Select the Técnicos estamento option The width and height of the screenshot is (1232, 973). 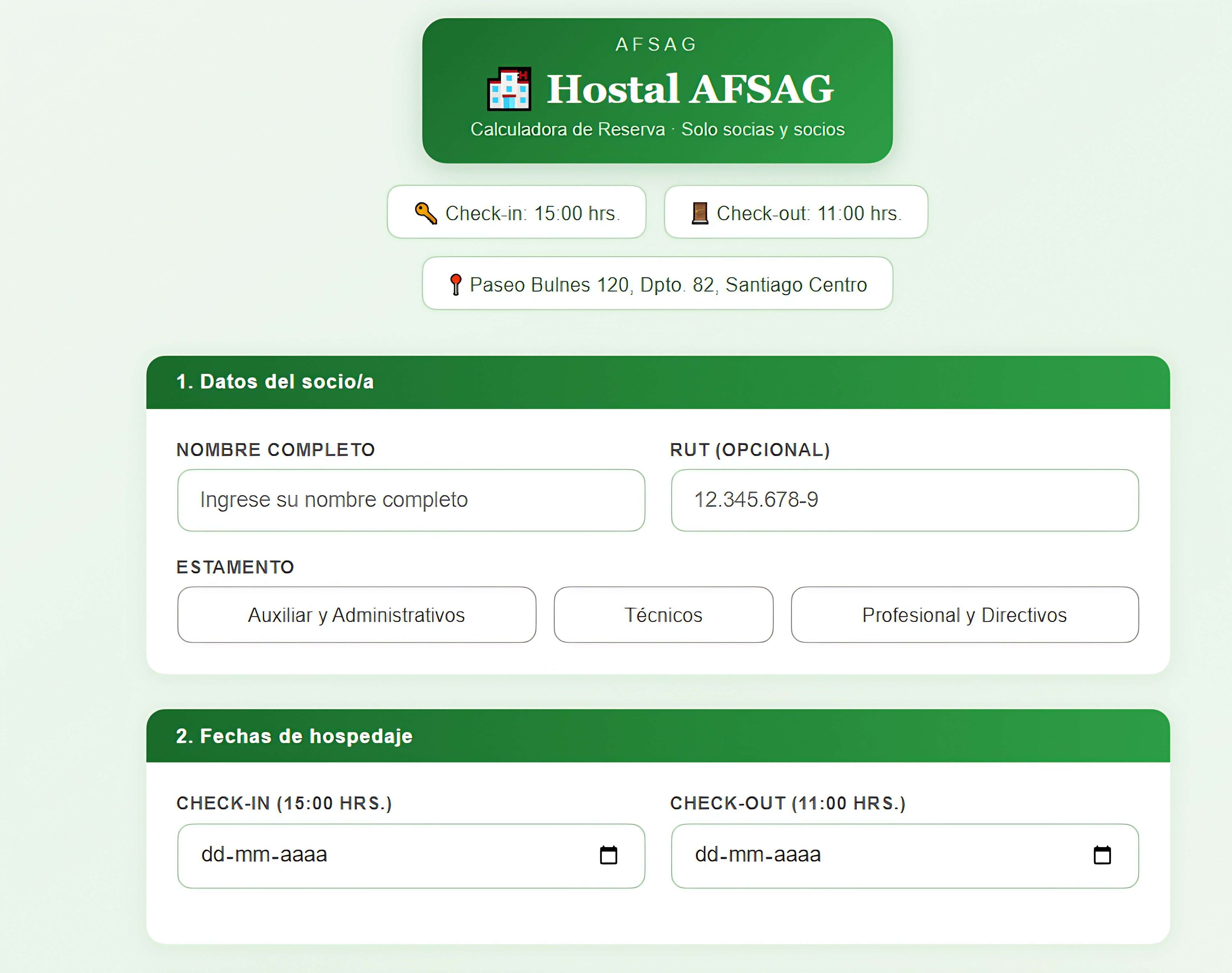point(663,615)
